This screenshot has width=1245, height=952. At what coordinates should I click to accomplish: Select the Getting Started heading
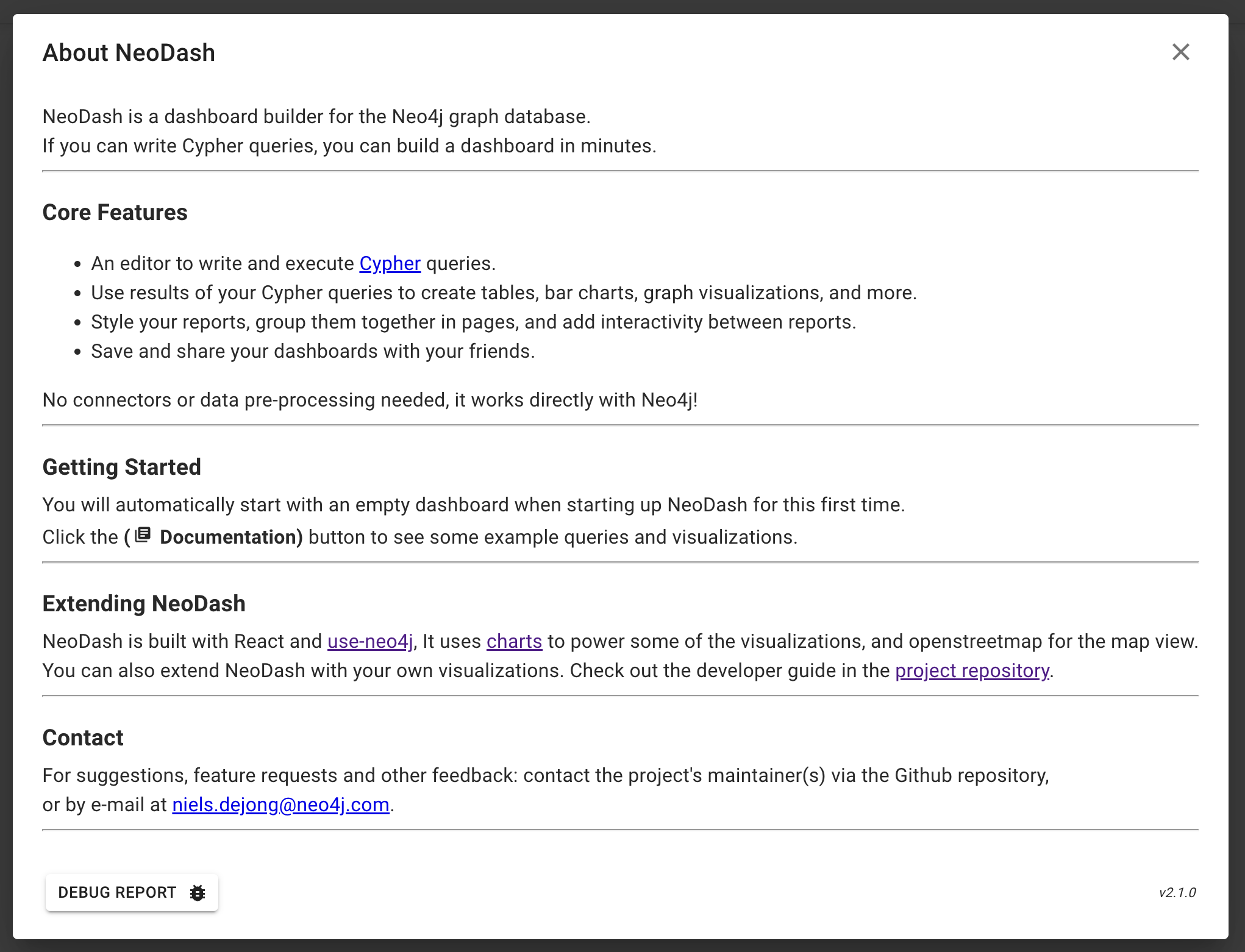point(121,467)
